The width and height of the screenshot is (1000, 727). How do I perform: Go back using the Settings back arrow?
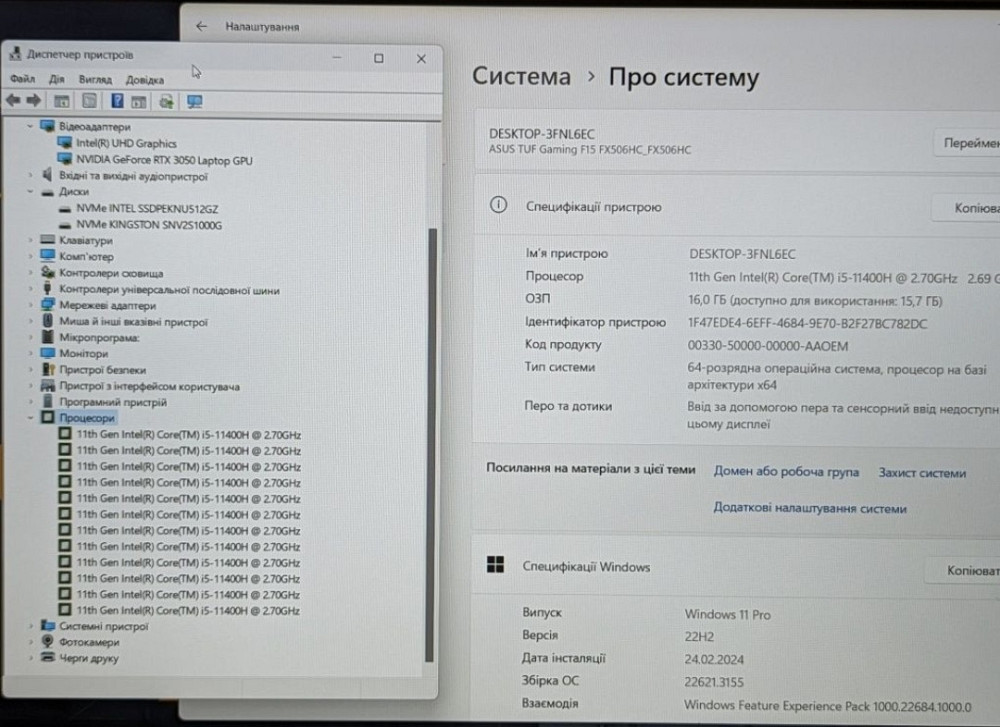pos(202,27)
